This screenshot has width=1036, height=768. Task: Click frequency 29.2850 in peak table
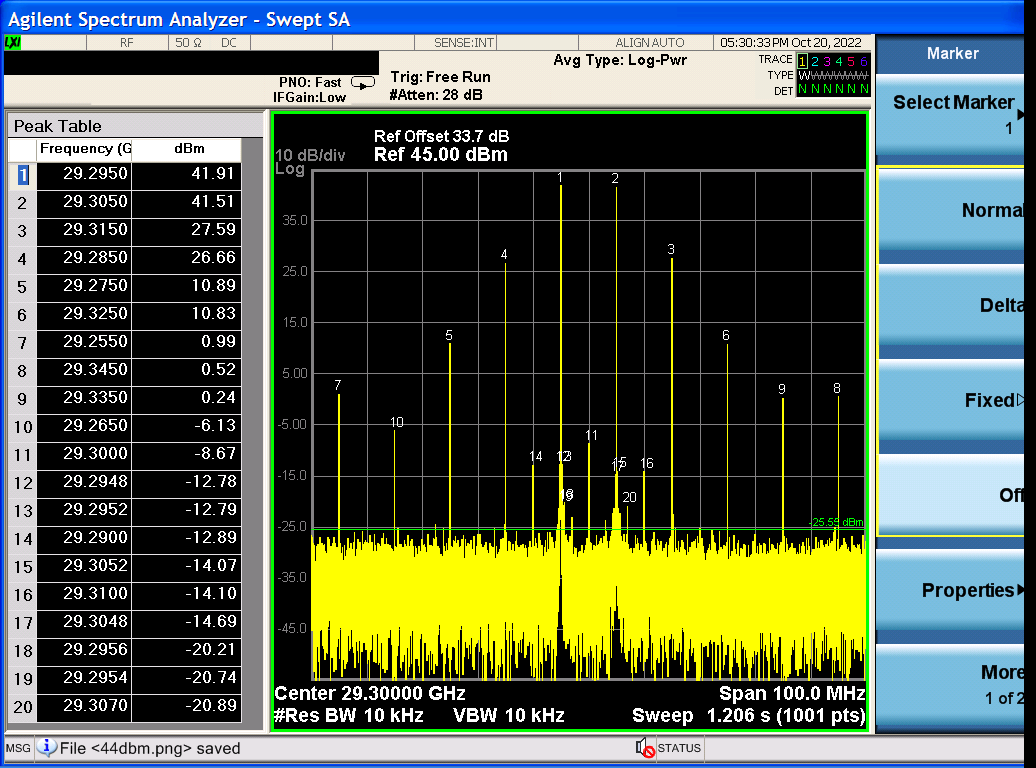(x=95, y=257)
